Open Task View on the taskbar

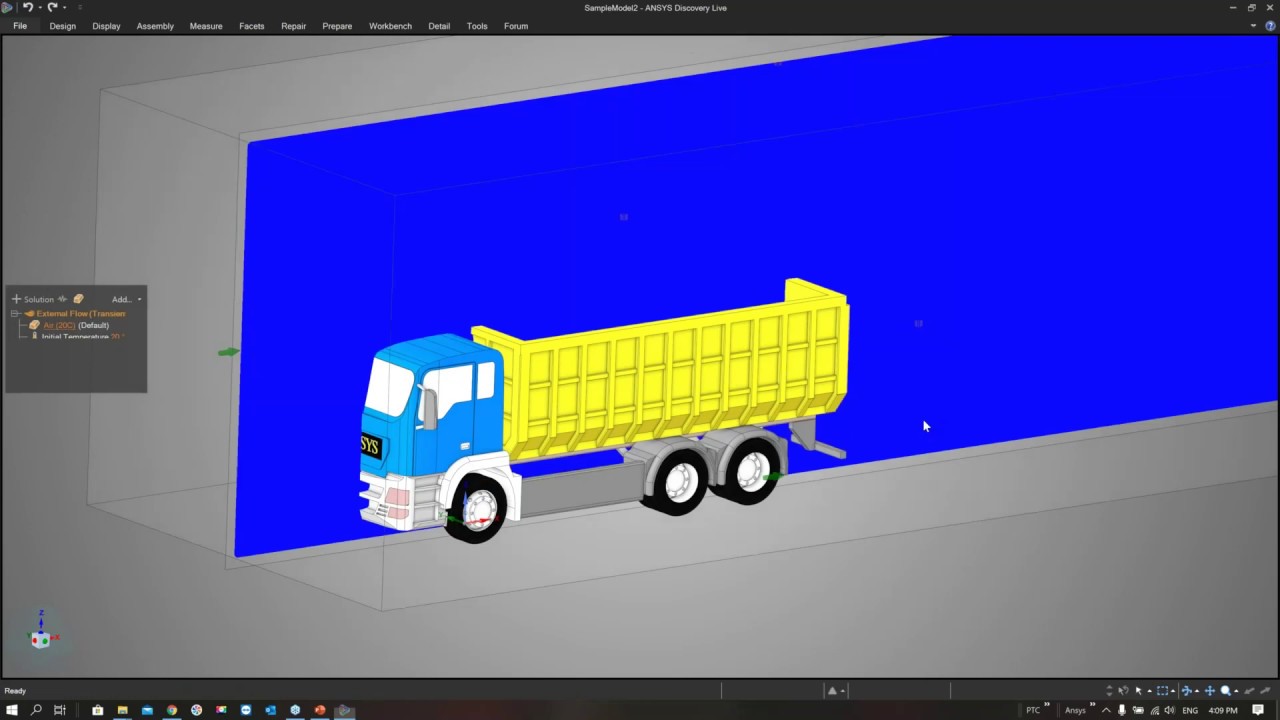tap(60, 710)
